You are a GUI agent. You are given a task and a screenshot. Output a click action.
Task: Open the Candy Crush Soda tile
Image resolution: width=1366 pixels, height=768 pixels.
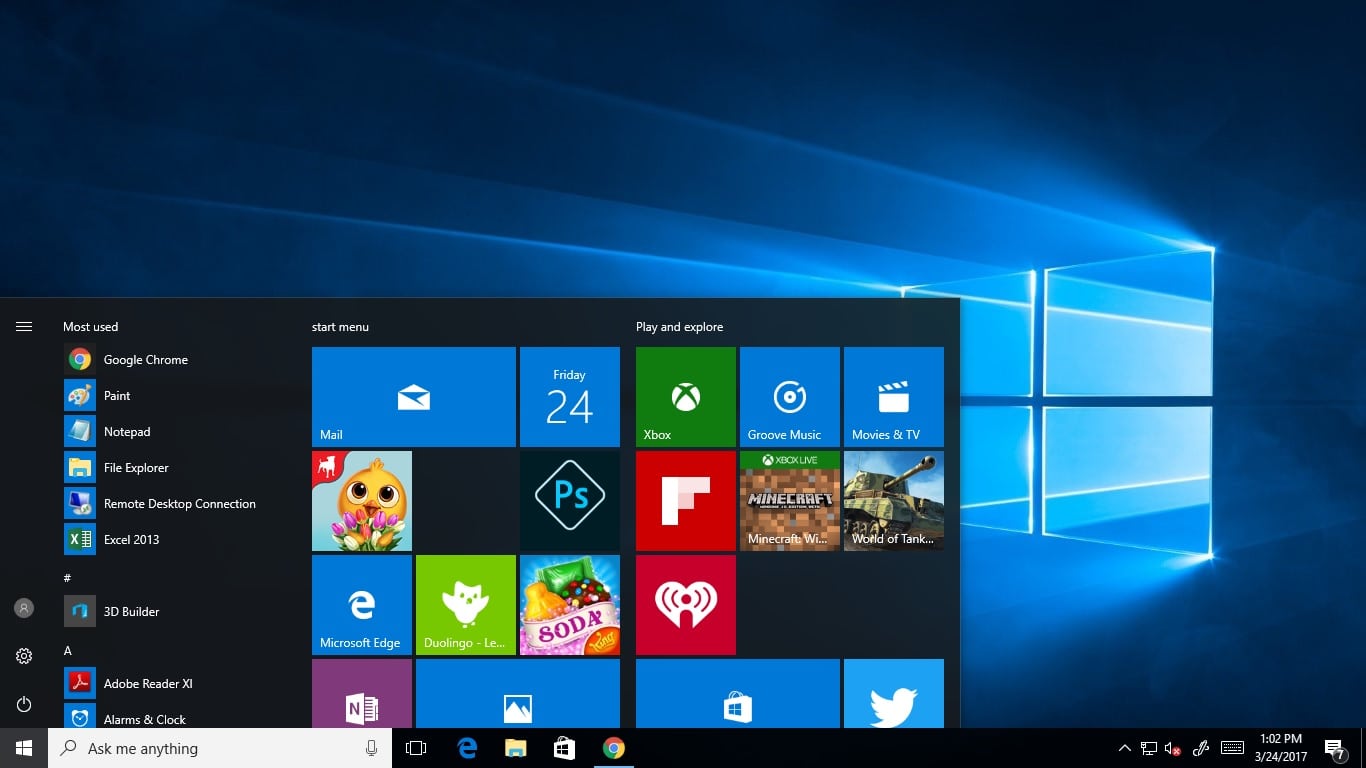[x=570, y=605]
